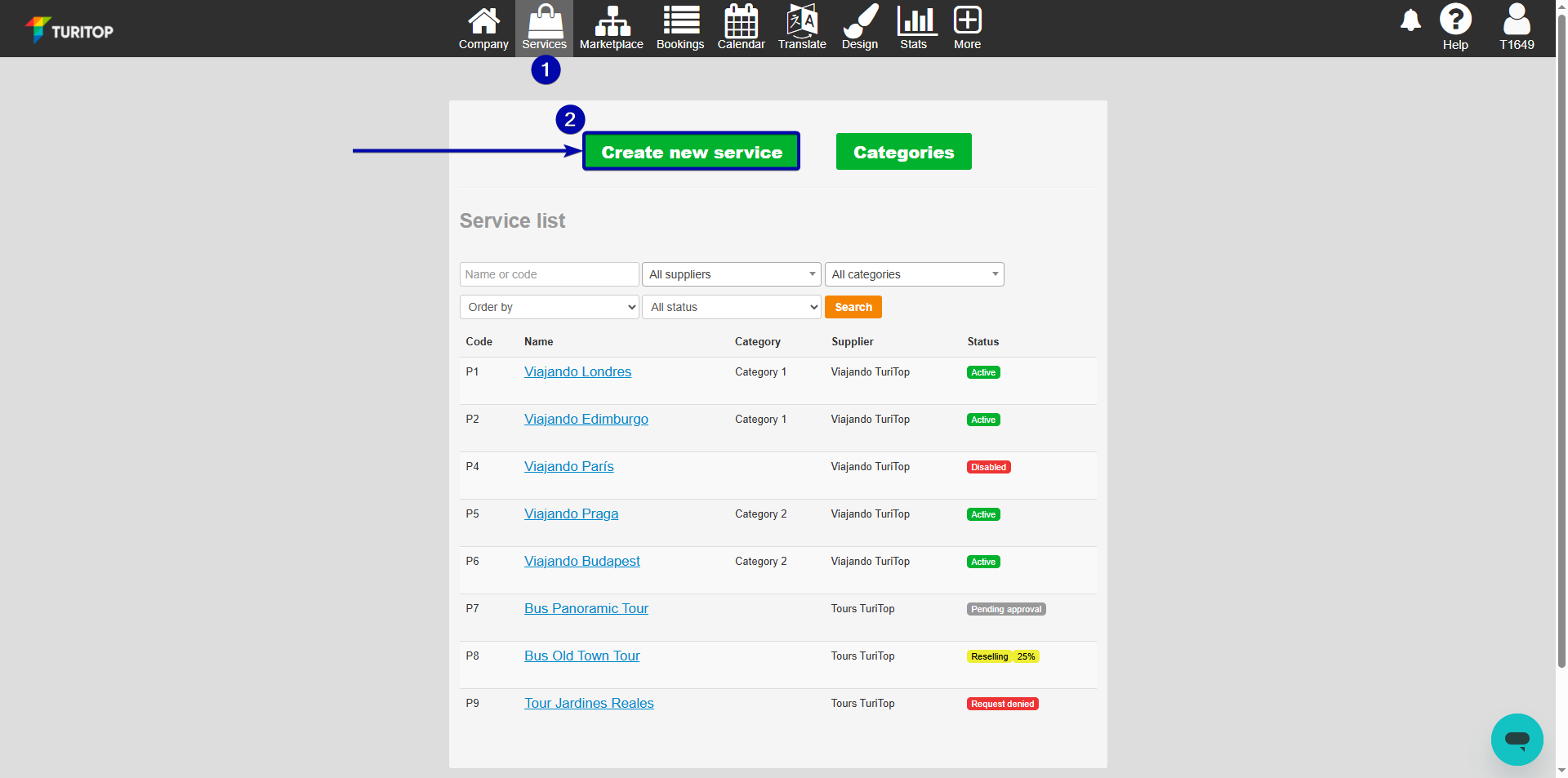Open the Bookings list icon
This screenshot has width=1568, height=778.
click(x=680, y=22)
